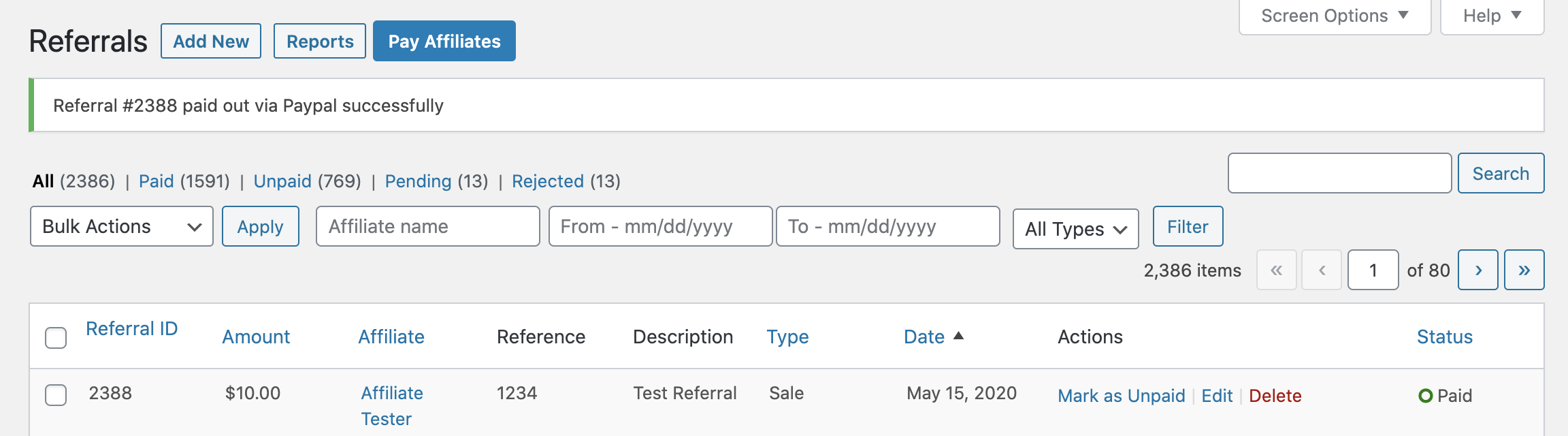Click Add New referral button

211,41
